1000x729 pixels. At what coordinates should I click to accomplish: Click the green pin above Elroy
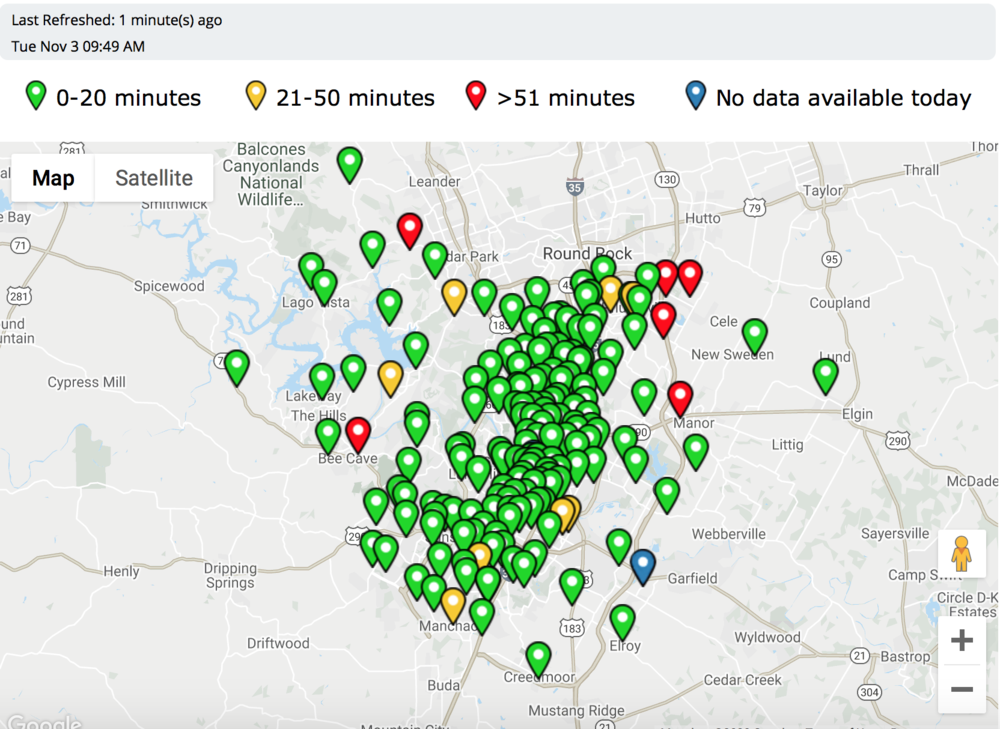point(622,620)
